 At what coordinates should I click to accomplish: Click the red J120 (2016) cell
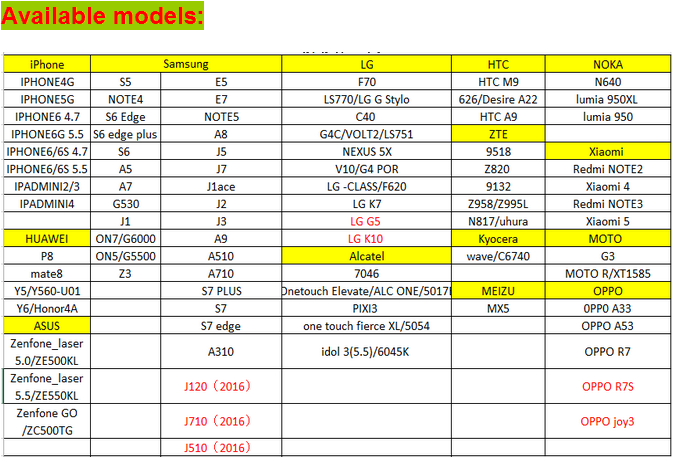point(221,387)
